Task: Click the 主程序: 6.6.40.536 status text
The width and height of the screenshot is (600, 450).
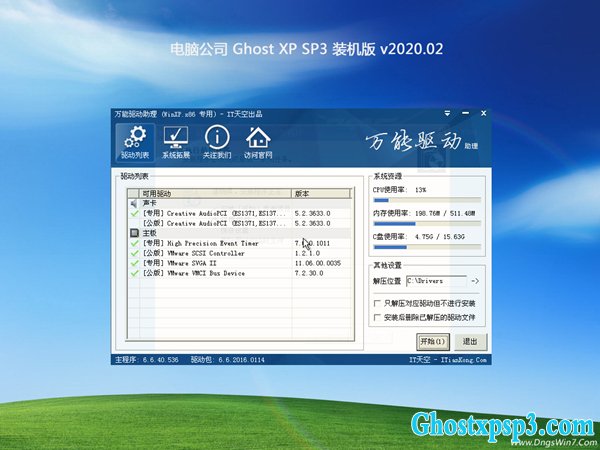Action: click(x=147, y=360)
